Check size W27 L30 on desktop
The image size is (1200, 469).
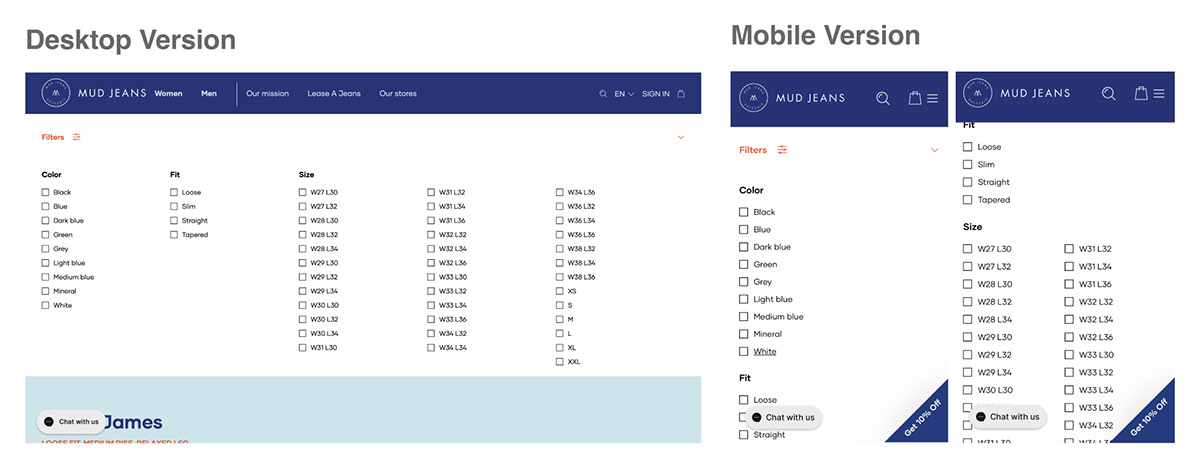(x=302, y=192)
